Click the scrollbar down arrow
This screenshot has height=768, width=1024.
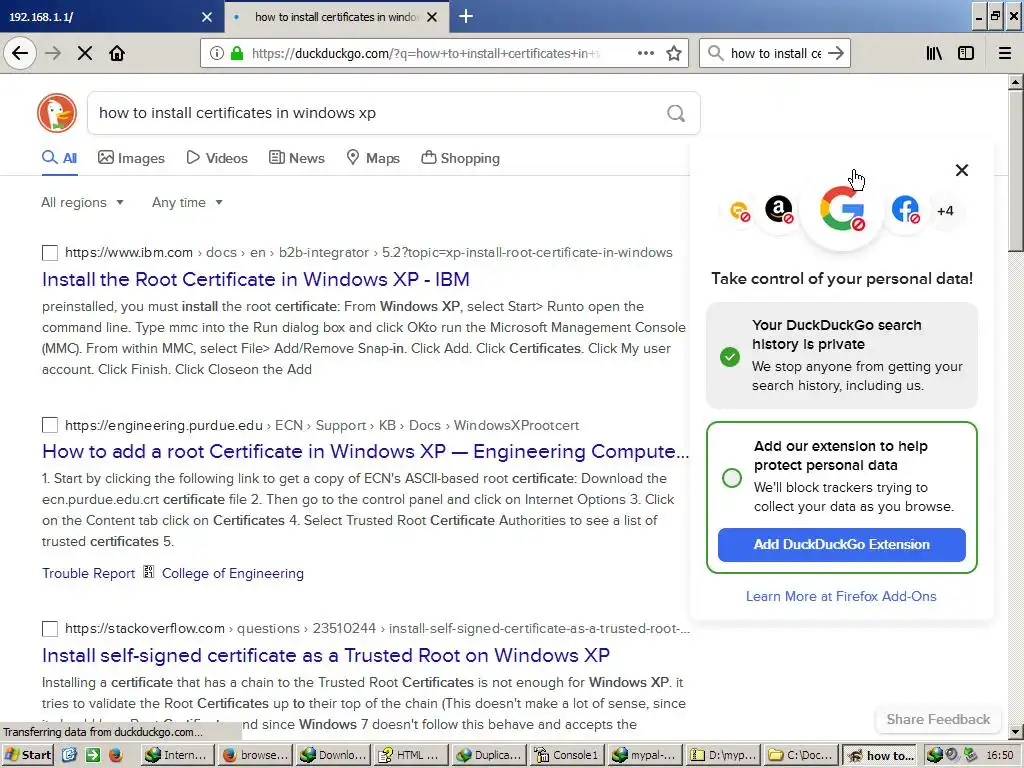(1015, 731)
